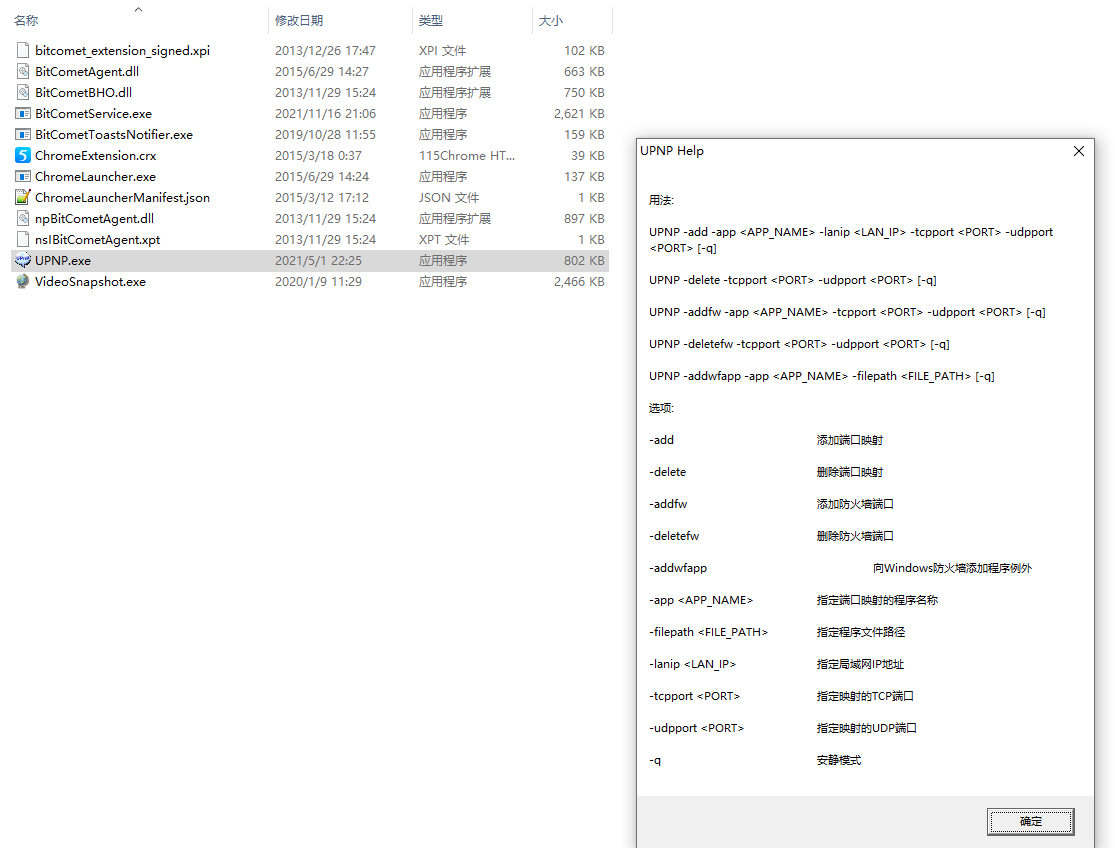This screenshot has width=1115, height=848.
Task: Click the 选项: label in the dialog
Action: click(661, 408)
